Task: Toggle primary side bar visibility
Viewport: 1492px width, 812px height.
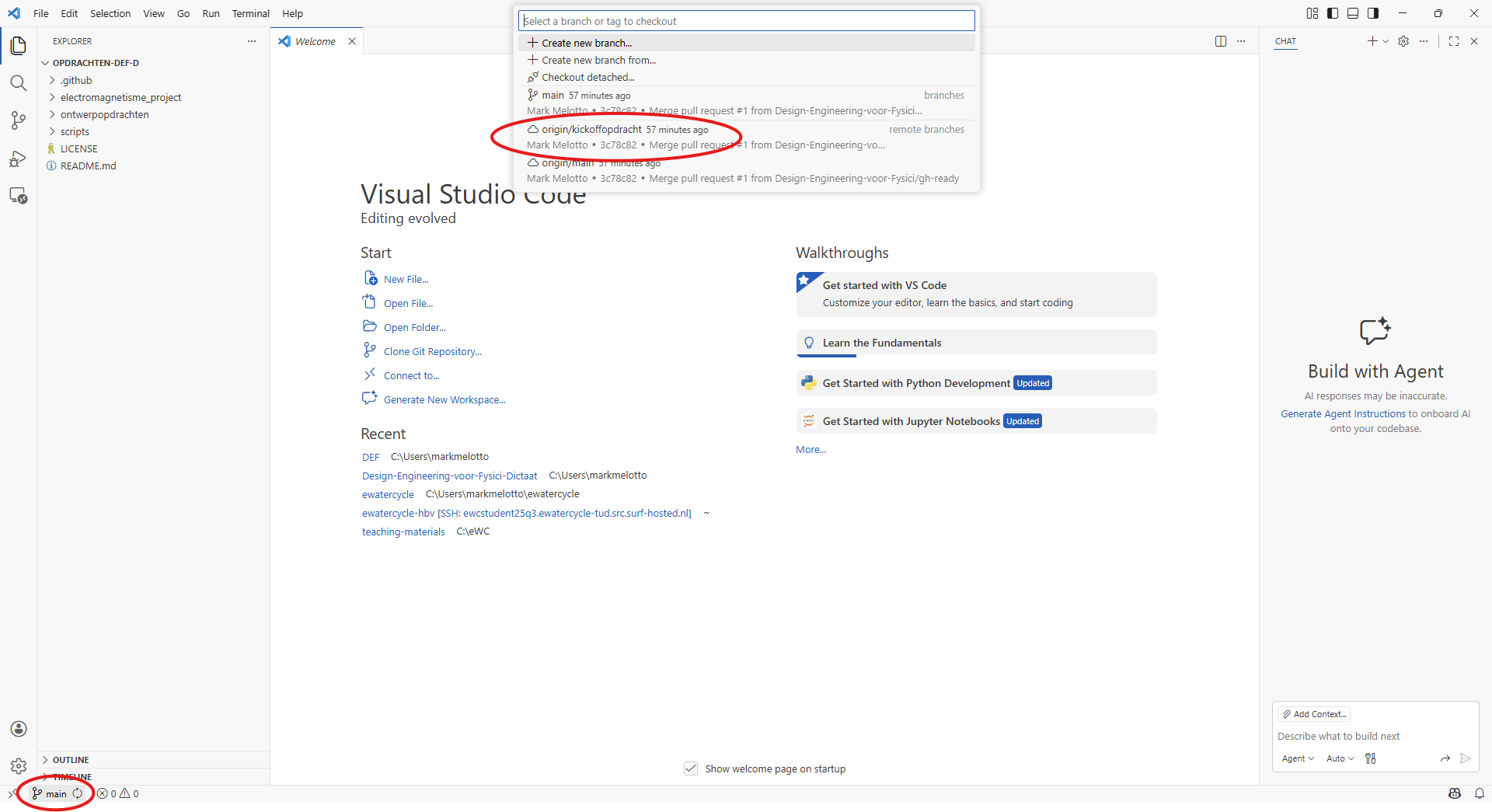Action: (x=1333, y=13)
